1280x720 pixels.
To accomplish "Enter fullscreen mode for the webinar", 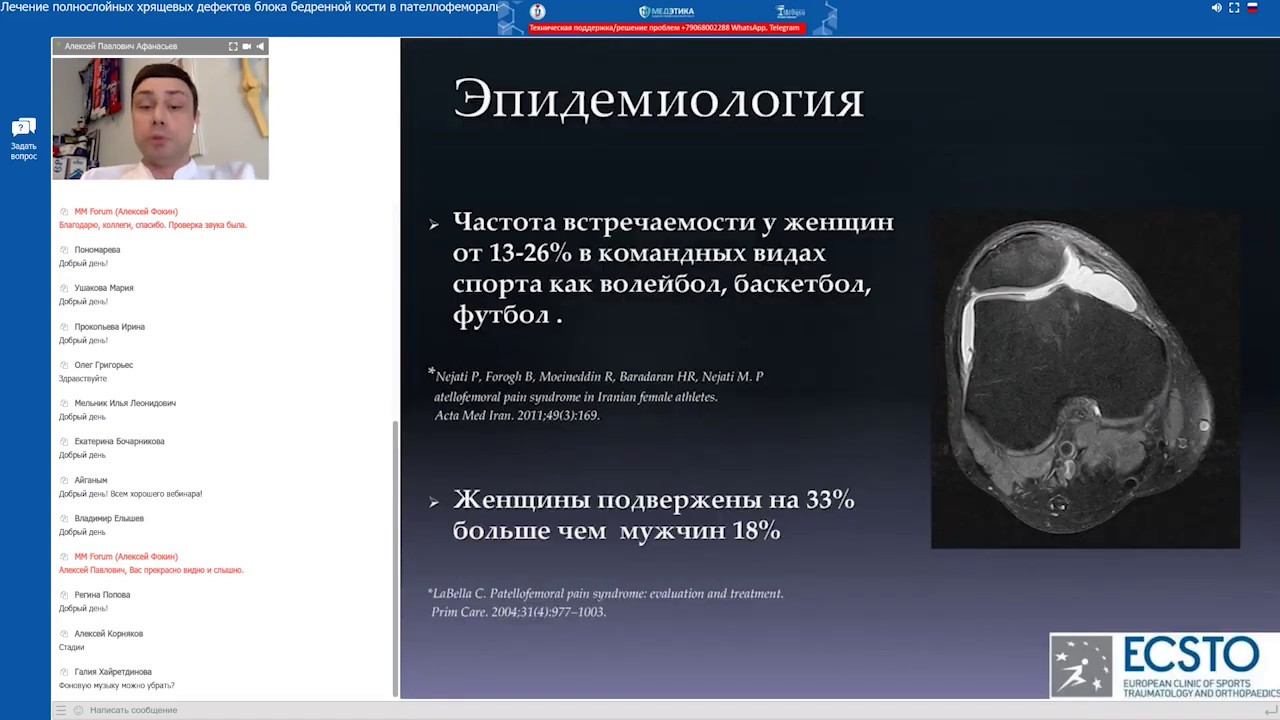I will pos(1234,7).
